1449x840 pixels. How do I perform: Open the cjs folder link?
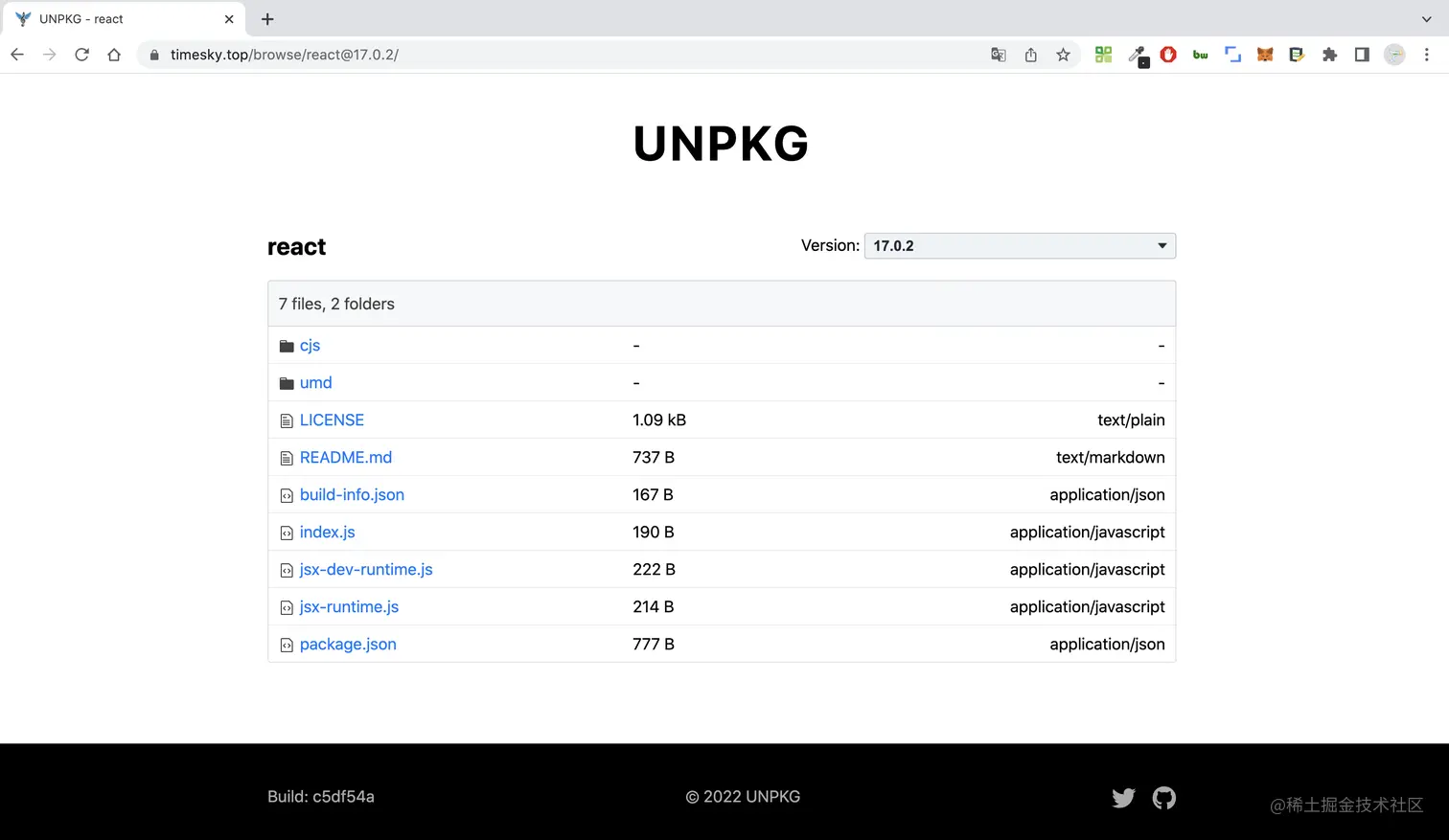click(x=310, y=346)
